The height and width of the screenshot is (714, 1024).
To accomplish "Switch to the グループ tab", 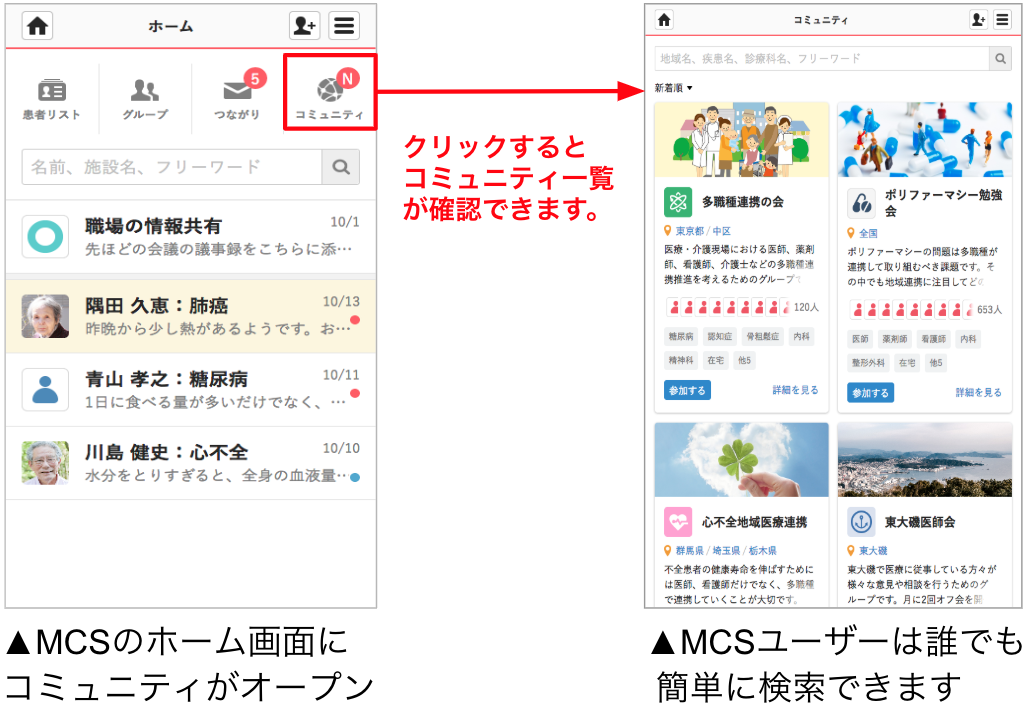I will click(x=145, y=99).
